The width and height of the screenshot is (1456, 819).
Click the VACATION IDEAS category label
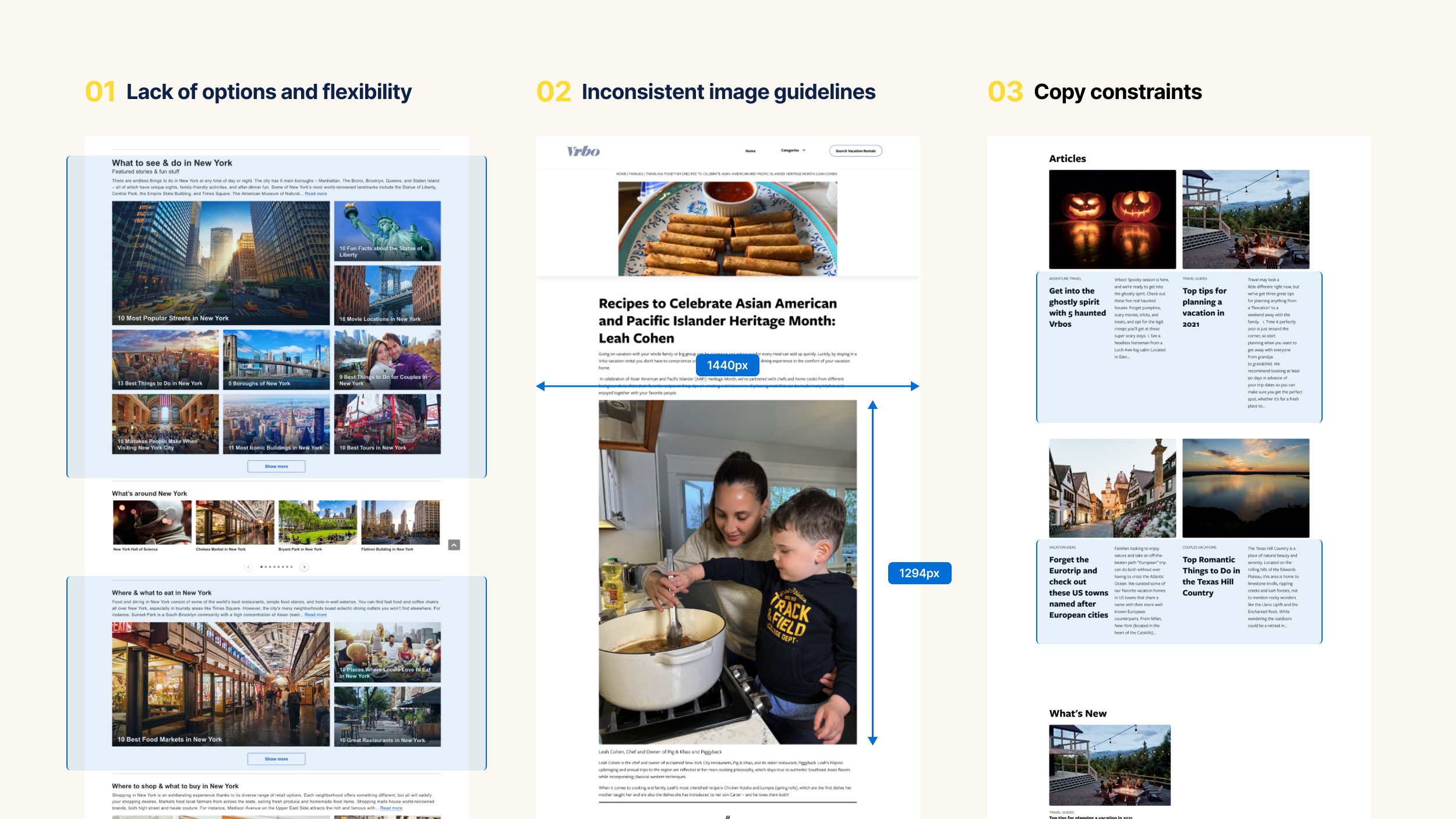pos(1062,548)
